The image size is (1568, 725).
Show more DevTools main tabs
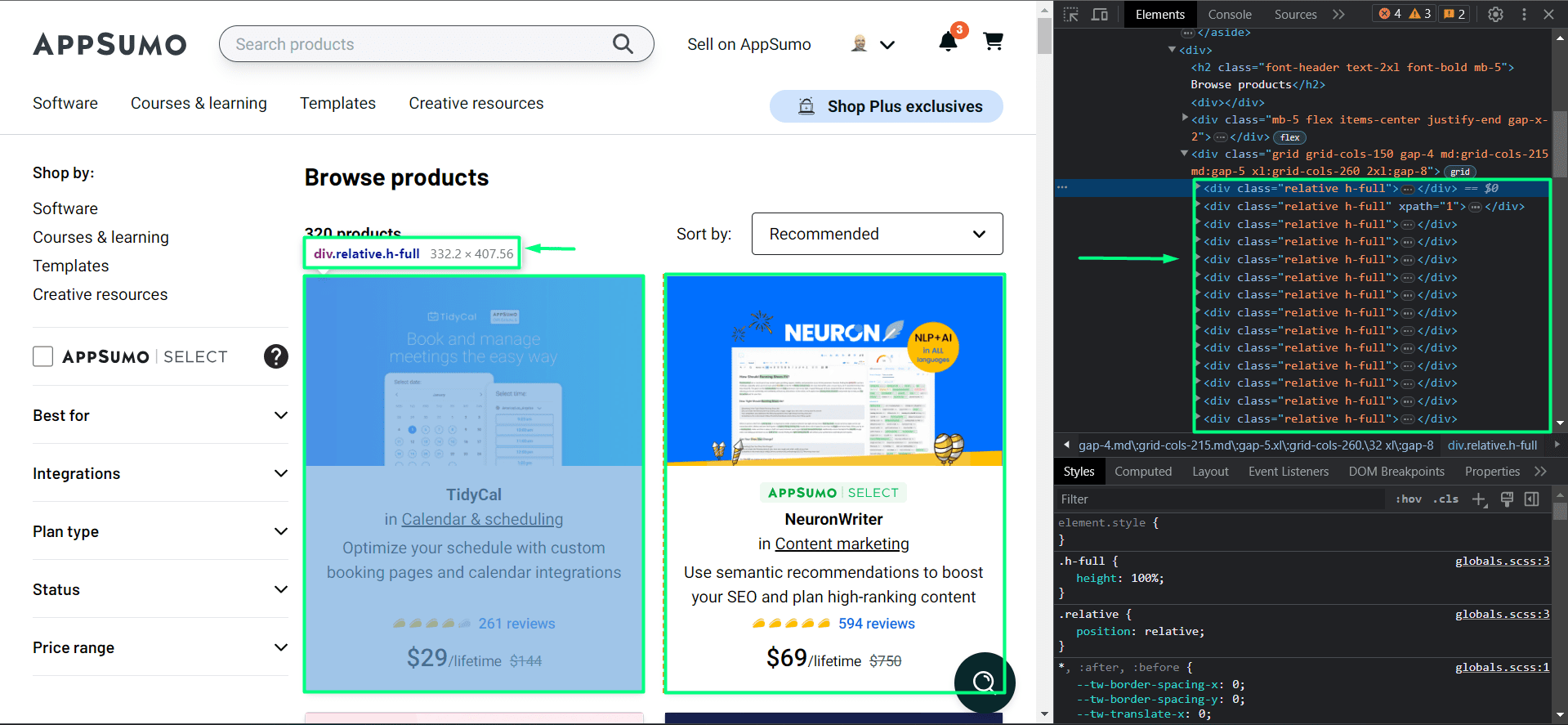1338,14
